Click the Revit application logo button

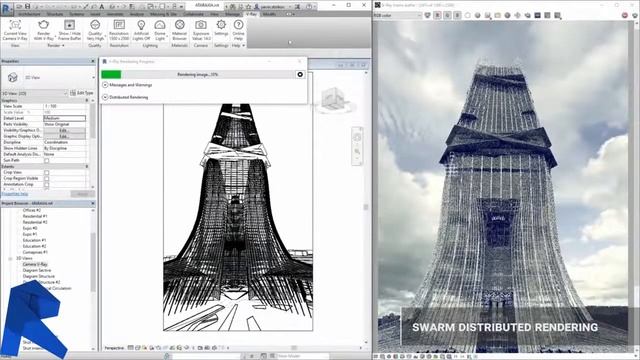coord(7,8)
